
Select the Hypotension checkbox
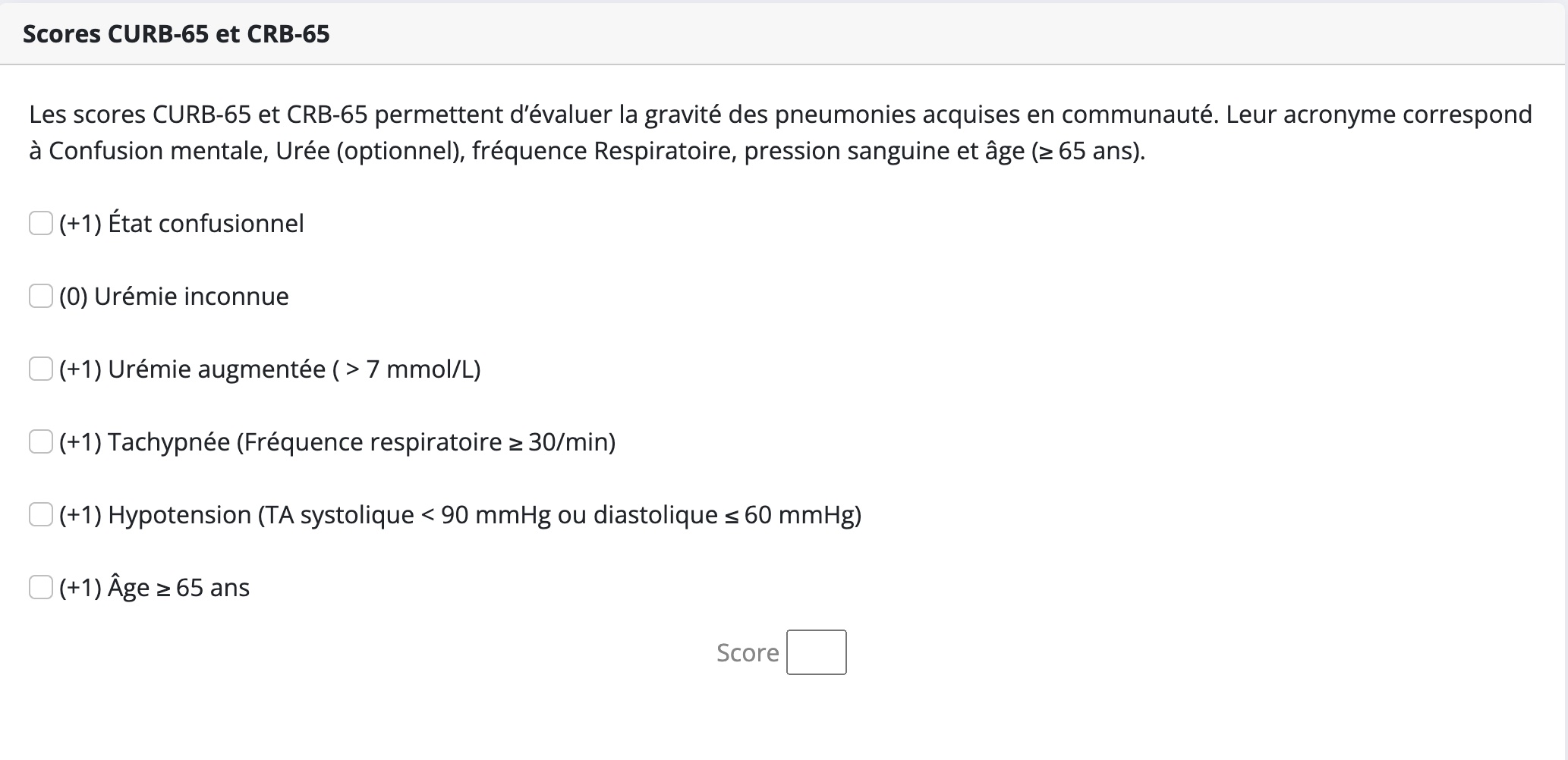point(41,515)
